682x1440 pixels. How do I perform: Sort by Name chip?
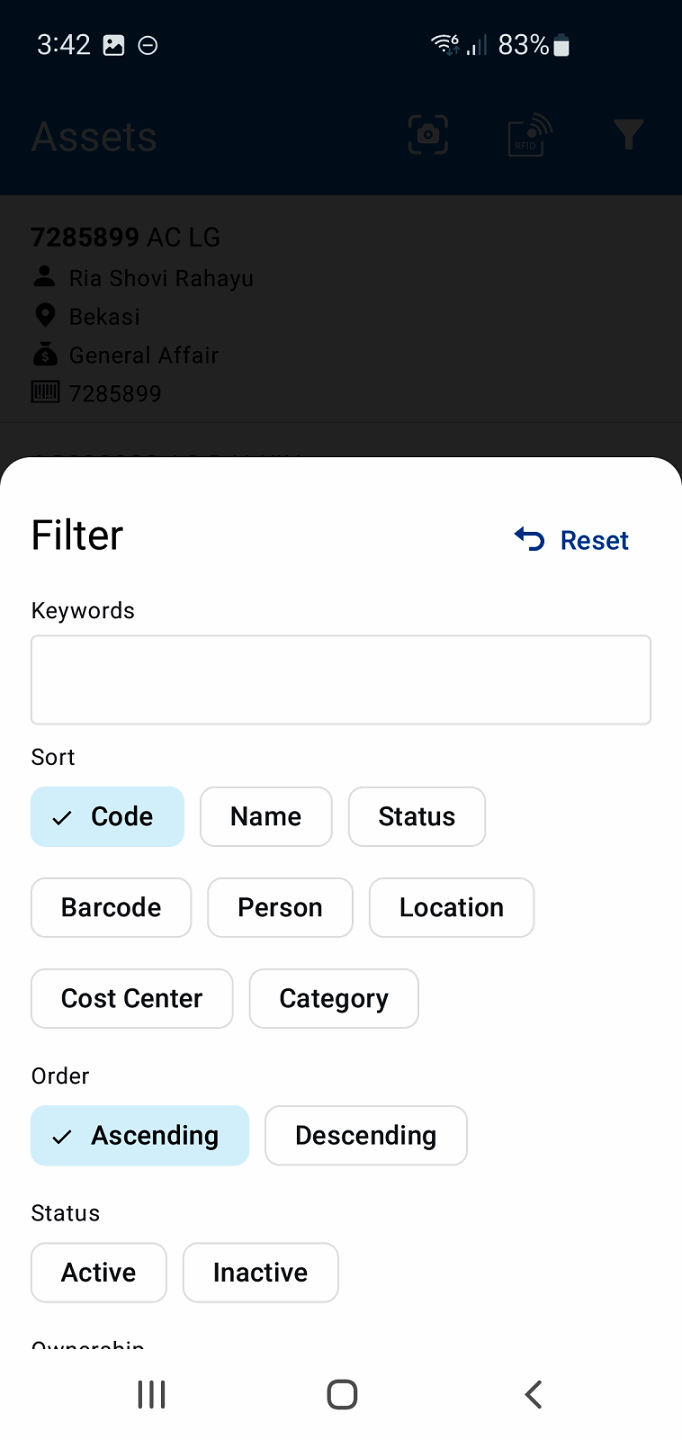[266, 817]
